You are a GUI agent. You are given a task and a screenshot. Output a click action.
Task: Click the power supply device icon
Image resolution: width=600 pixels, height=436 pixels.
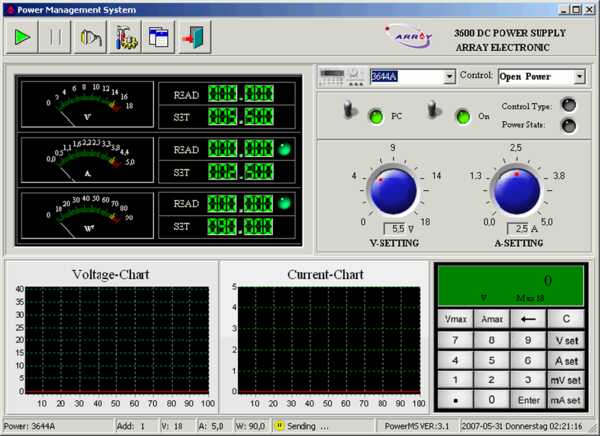pos(343,77)
